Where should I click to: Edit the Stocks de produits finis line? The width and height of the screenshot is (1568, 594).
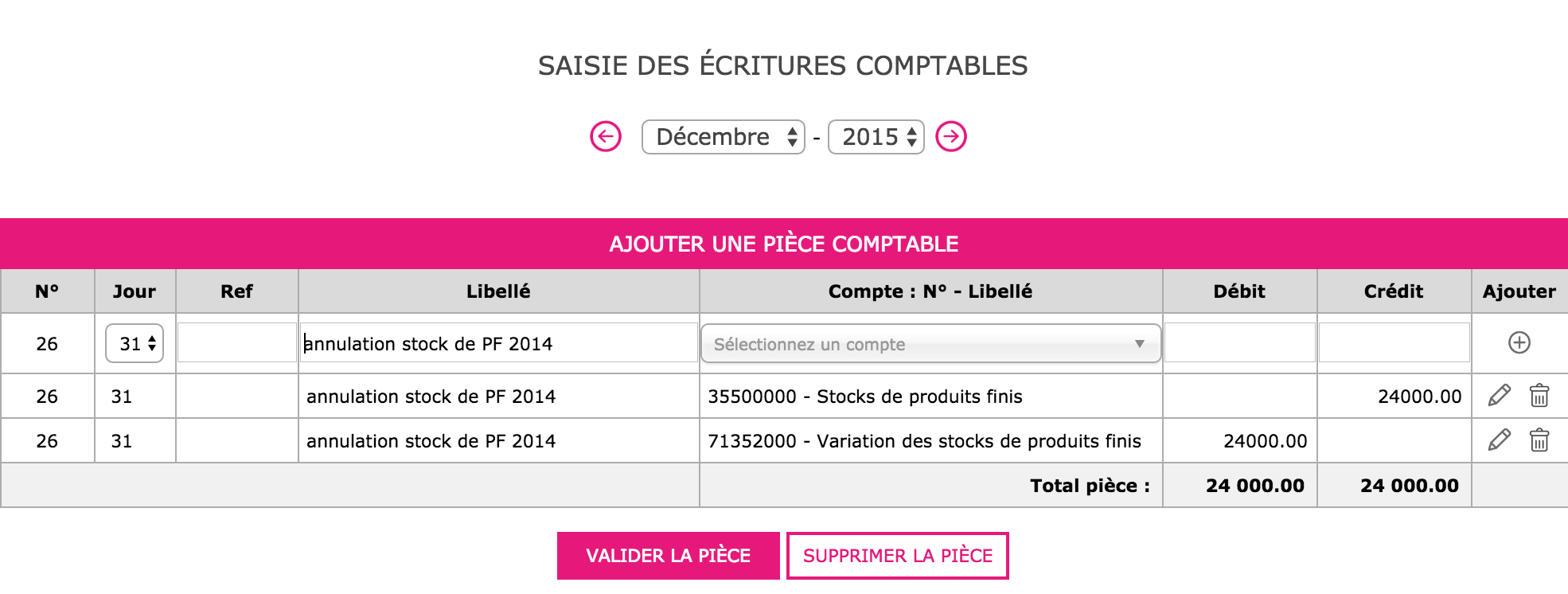tap(1500, 395)
